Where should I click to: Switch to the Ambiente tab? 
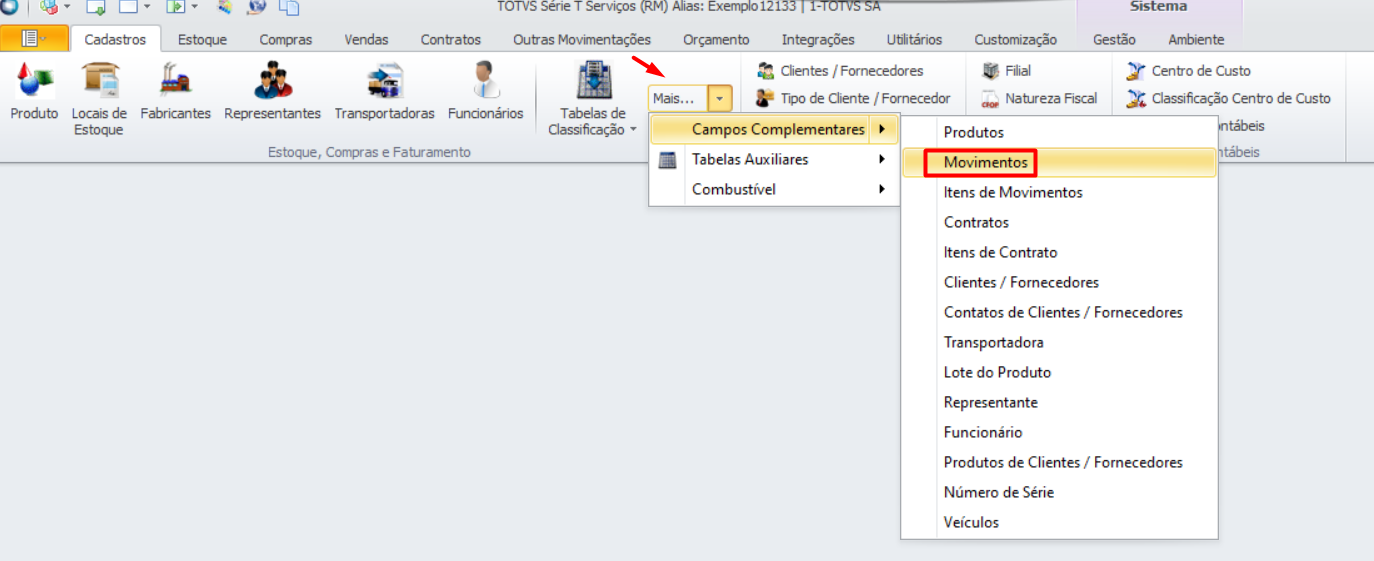coord(1196,40)
